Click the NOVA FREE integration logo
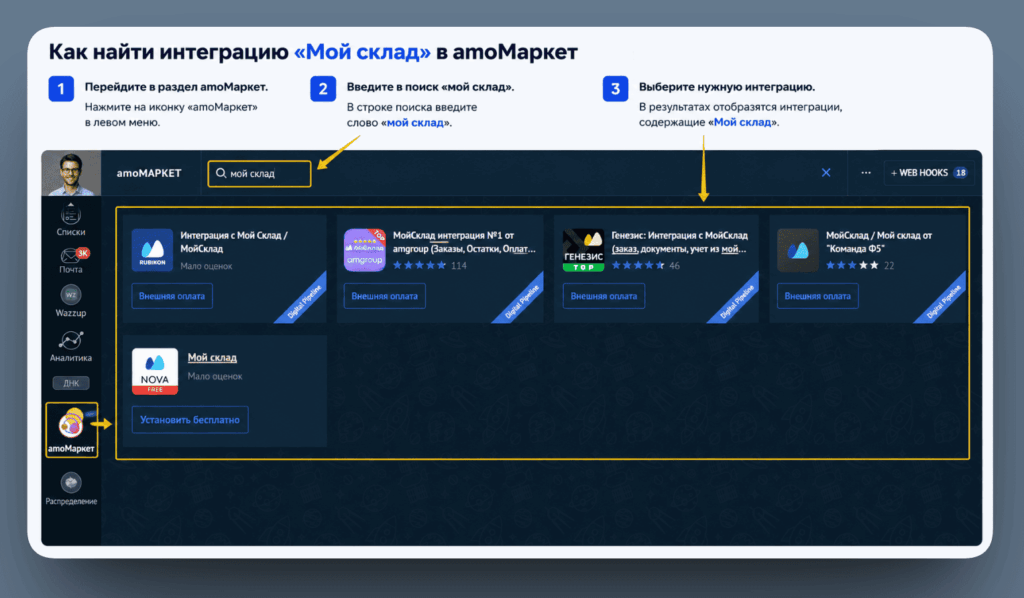This screenshot has width=1024, height=598. click(x=155, y=371)
